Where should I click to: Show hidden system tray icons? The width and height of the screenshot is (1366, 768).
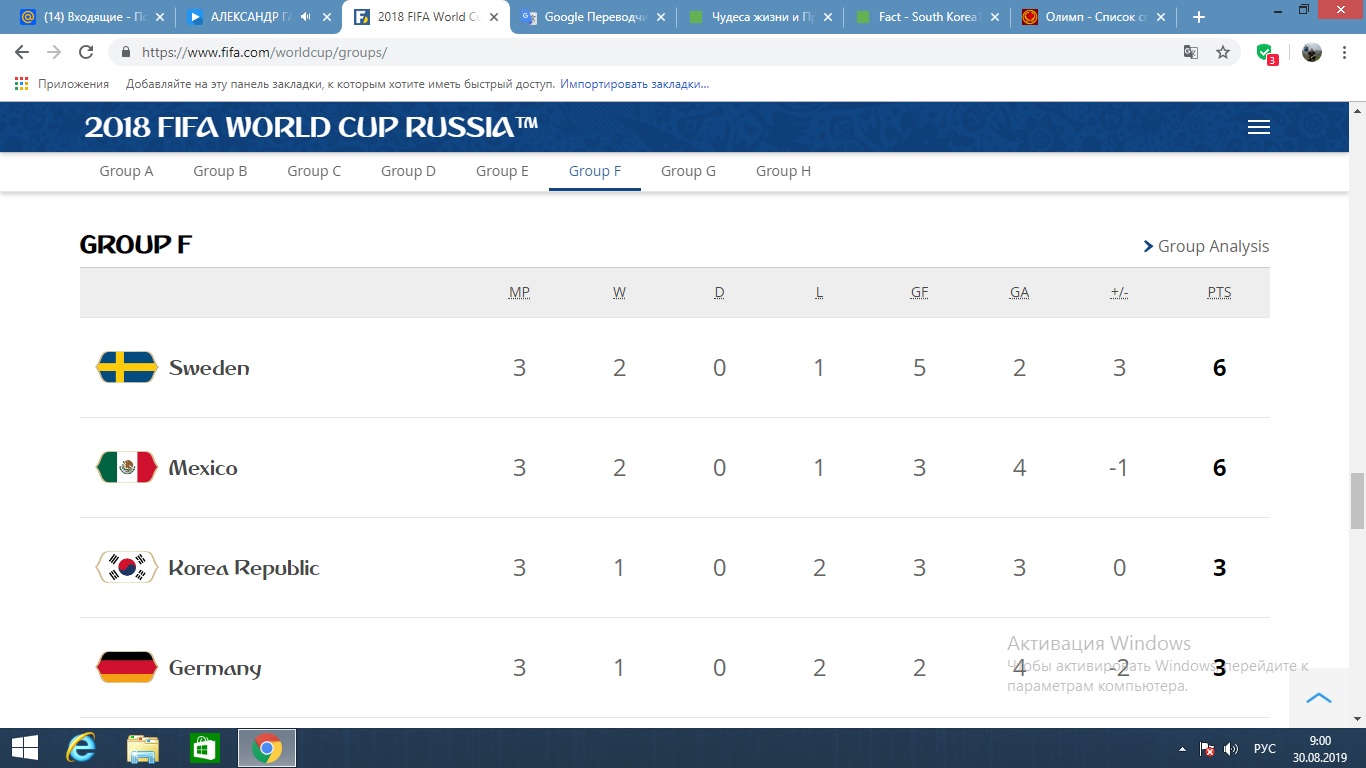click(x=1183, y=749)
